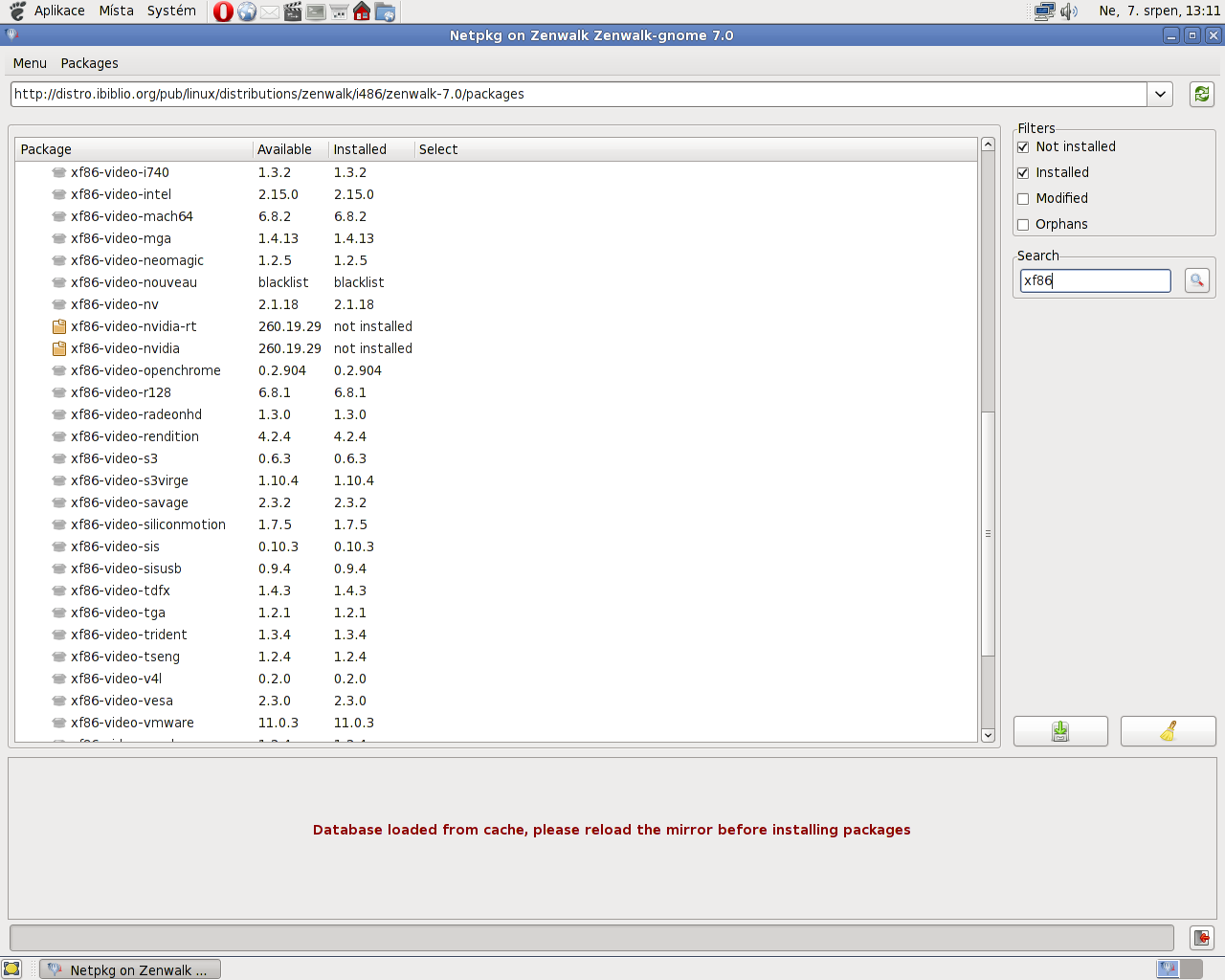The image size is (1225, 980).
Task: Click the mirror URL text field
Action: click(578, 94)
